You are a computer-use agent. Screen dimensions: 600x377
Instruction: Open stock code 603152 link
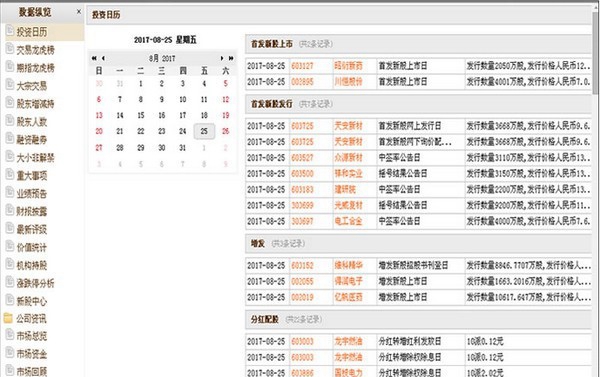(x=302, y=265)
